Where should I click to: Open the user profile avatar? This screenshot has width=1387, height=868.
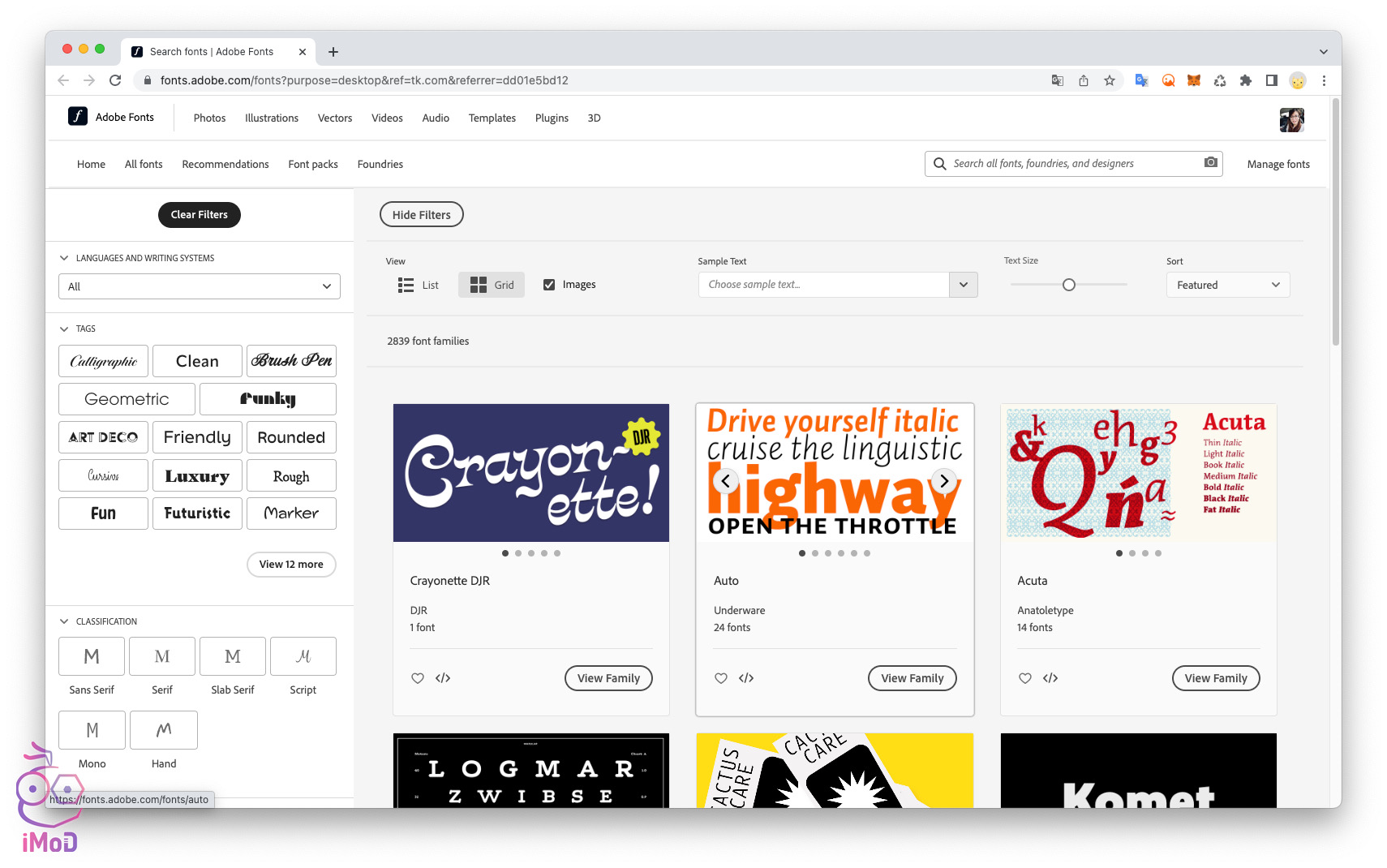(1291, 120)
